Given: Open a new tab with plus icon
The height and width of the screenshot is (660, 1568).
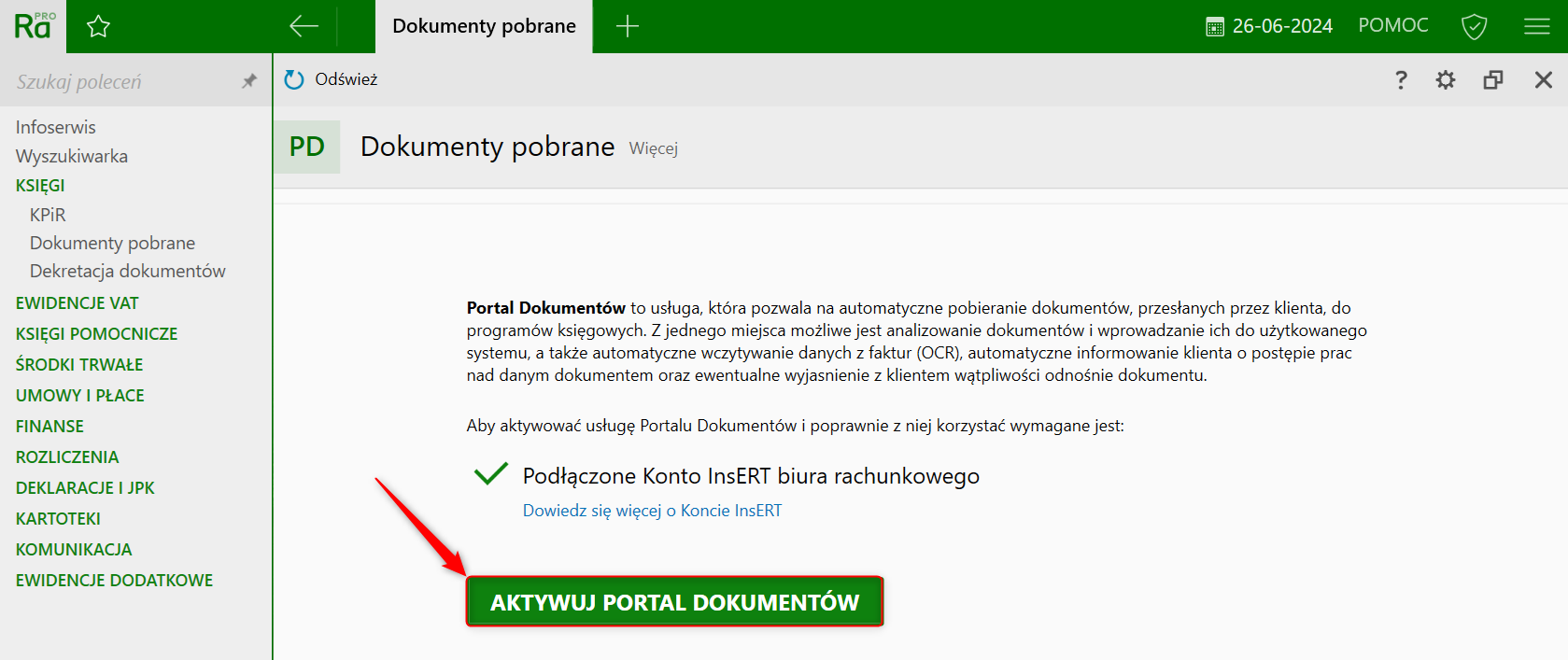Looking at the screenshot, I should 628,26.
